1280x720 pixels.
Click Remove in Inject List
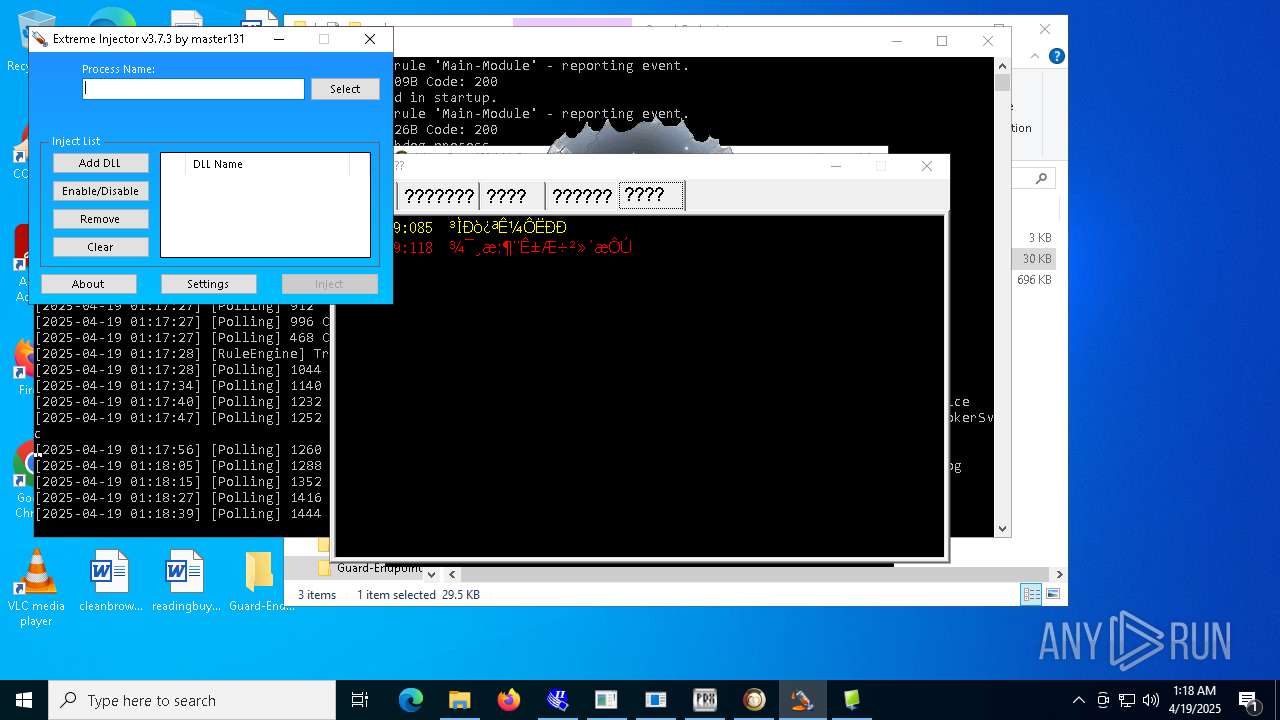click(100, 219)
